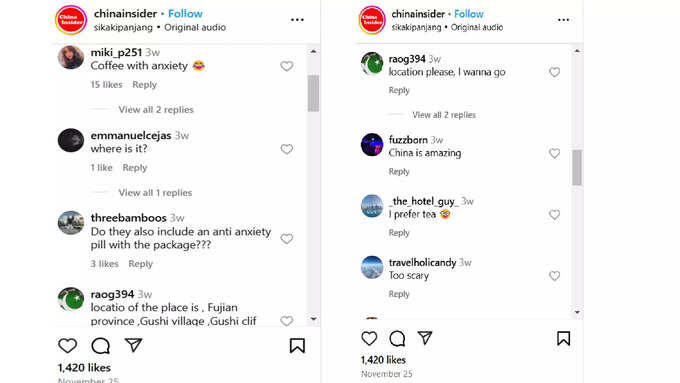This screenshot has height=383, width=680.
Task: Open more options in right post header
Action: click(563, 20)
